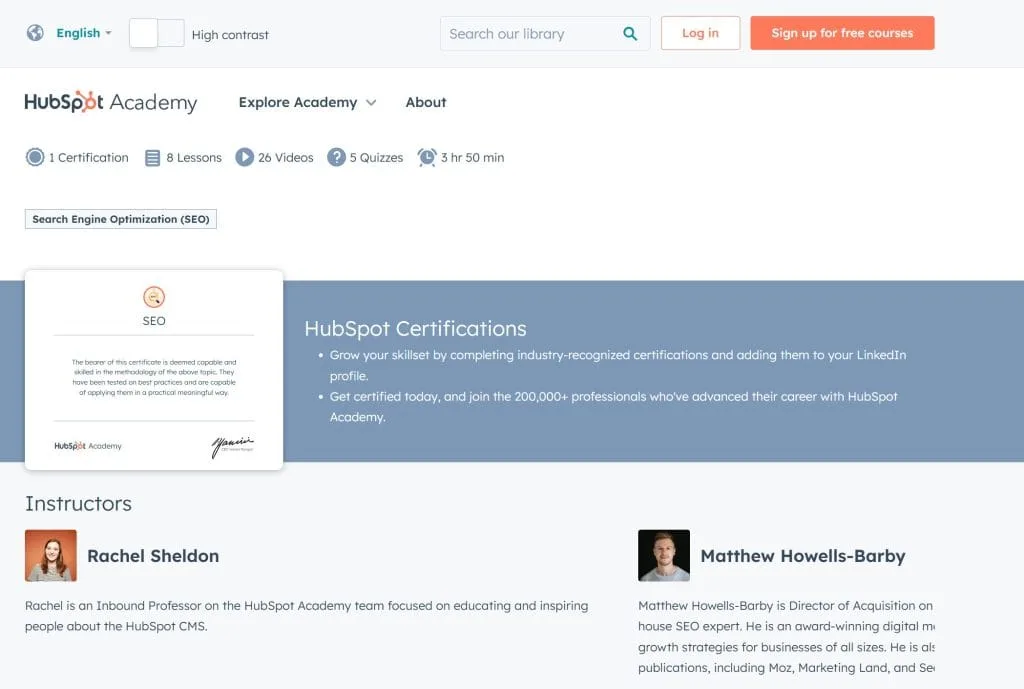1024x689 pixels.
Task: Open the About menu item
Action: (x=426, y=103)
